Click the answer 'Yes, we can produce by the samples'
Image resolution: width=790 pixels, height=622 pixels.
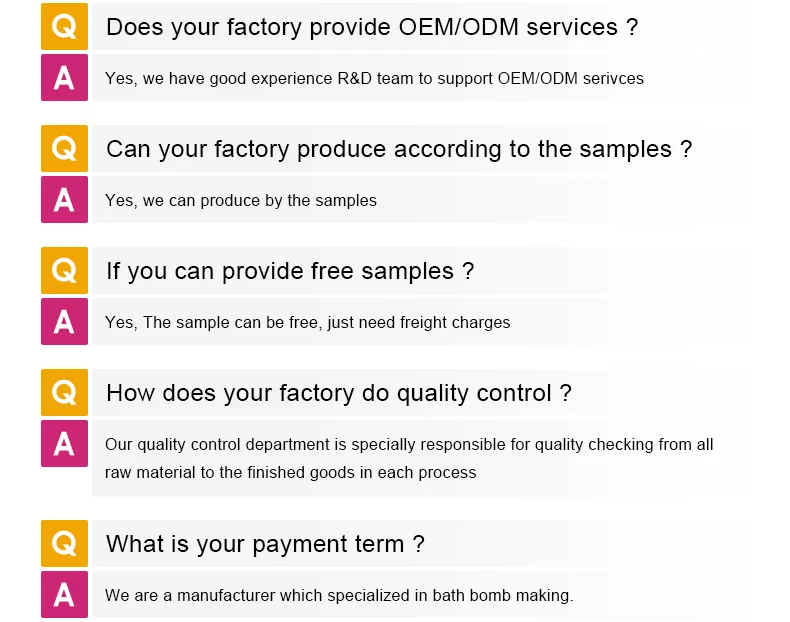tap(240, 200)
